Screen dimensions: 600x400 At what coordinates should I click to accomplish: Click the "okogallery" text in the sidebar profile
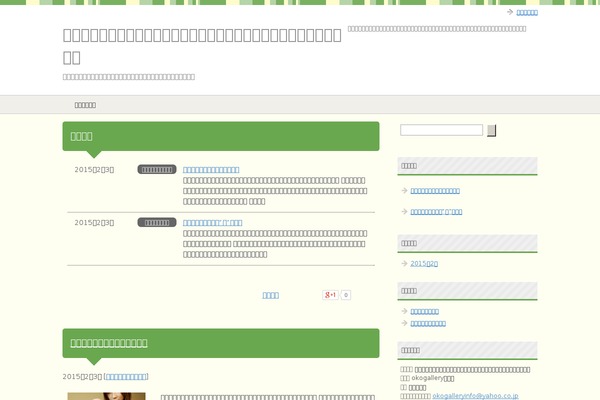[x=427, y=378]
